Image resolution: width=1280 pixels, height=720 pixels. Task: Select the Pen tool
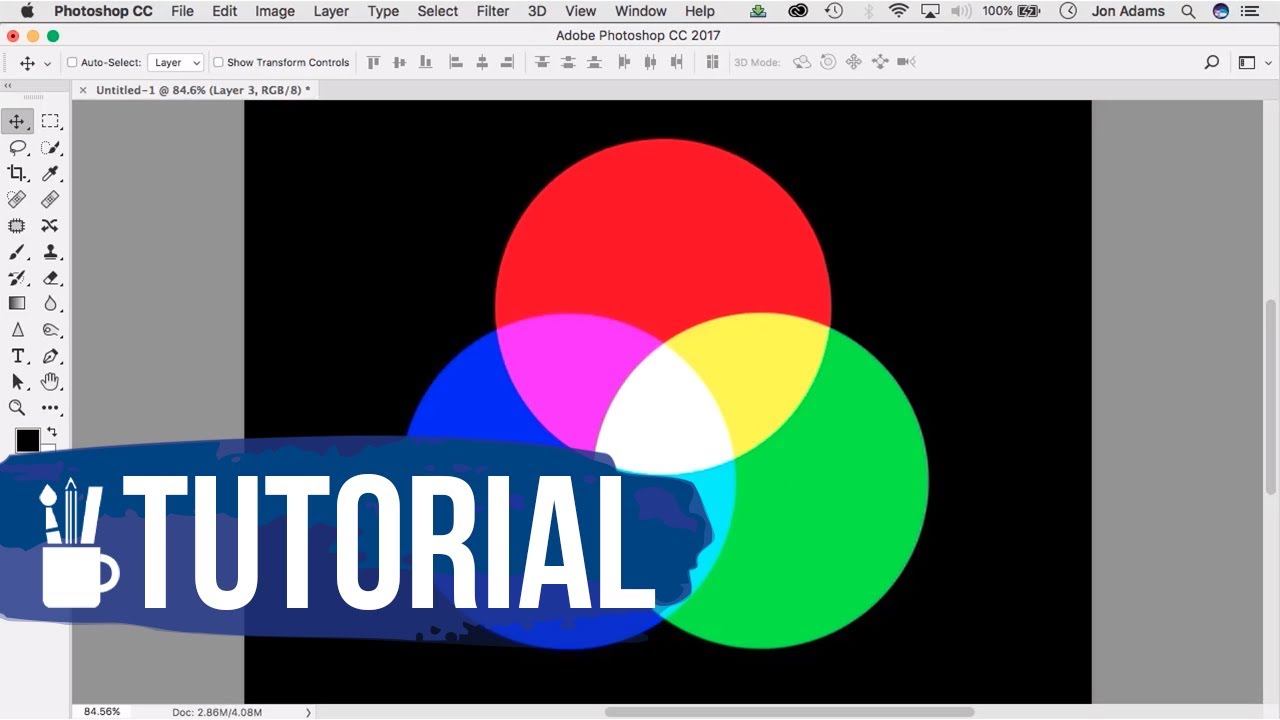coord(50,356)
